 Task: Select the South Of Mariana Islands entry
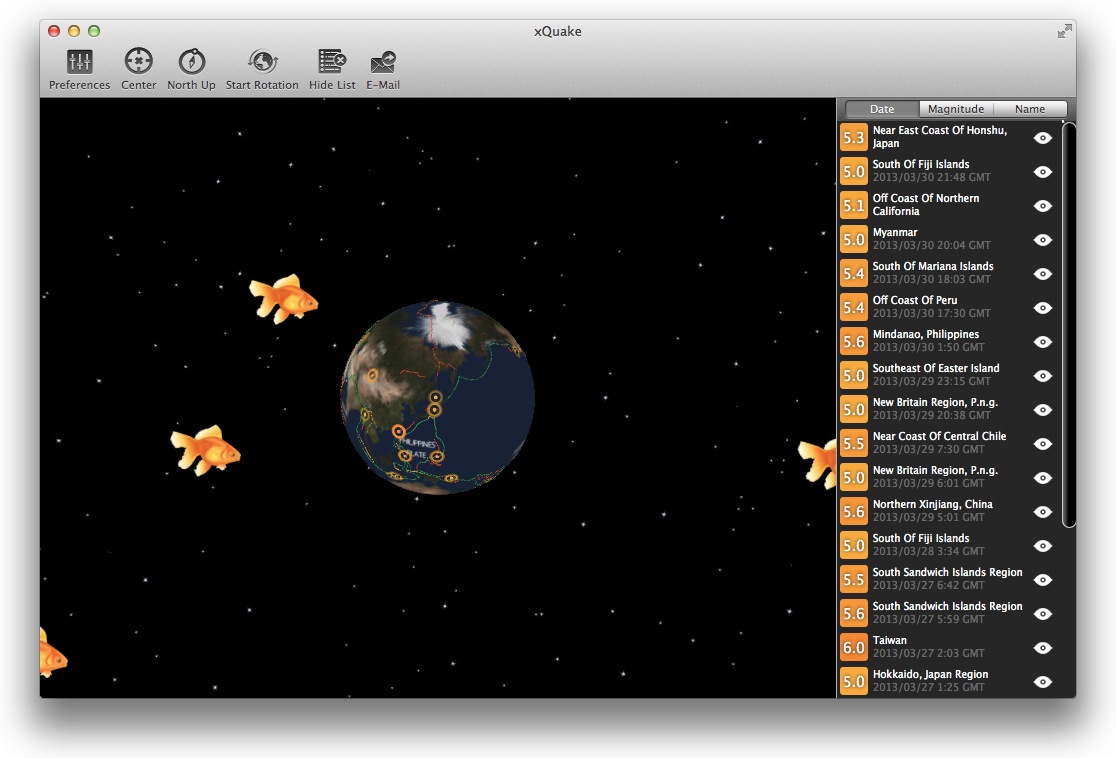(x=949, y=273)
